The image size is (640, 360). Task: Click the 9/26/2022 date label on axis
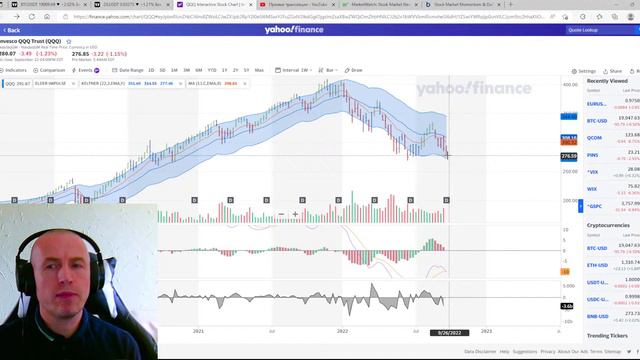coord(449,333)
